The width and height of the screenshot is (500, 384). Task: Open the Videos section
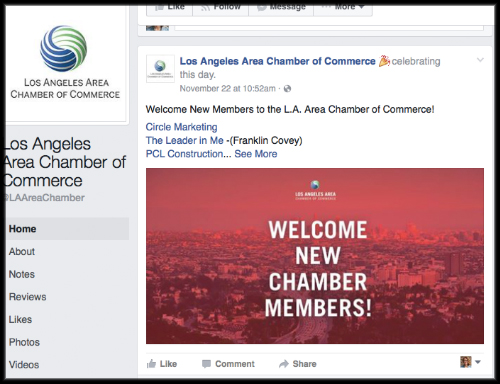(x=24, y=365)
